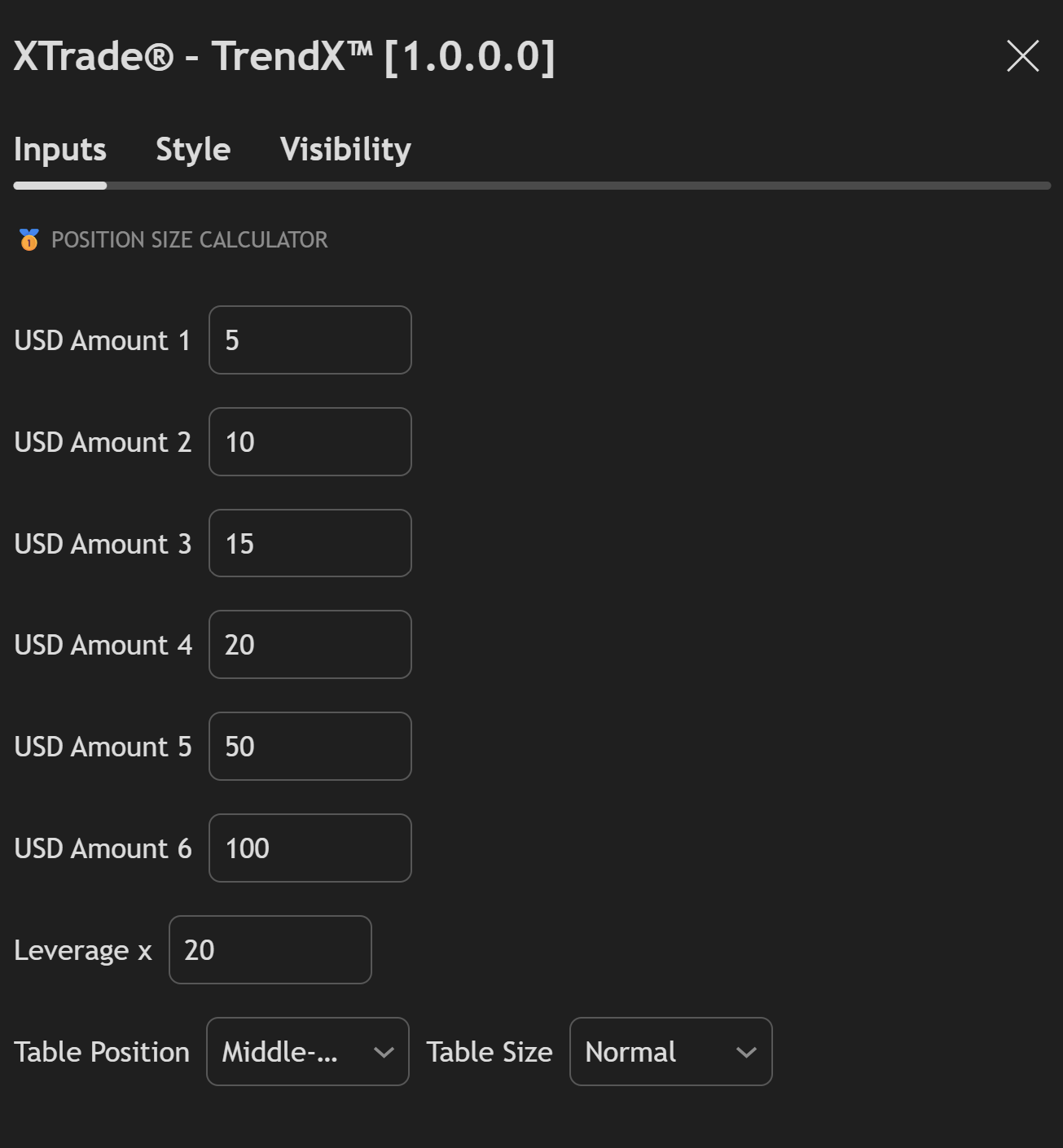Click inside the USD Amount 1 field
This screenshot has width=1063, height=1148.
point(310,340)
